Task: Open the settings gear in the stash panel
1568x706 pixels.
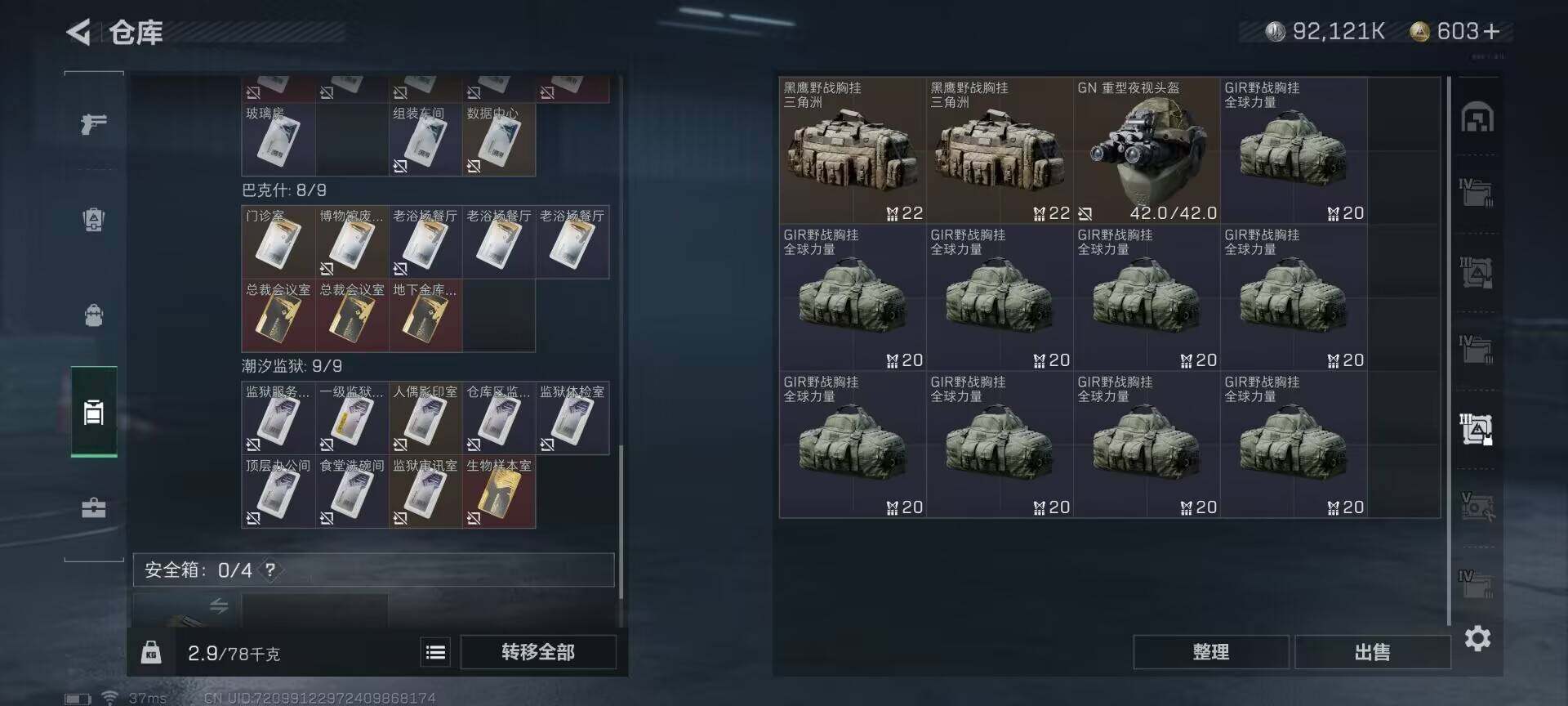Action: (x=1477, y=638)
